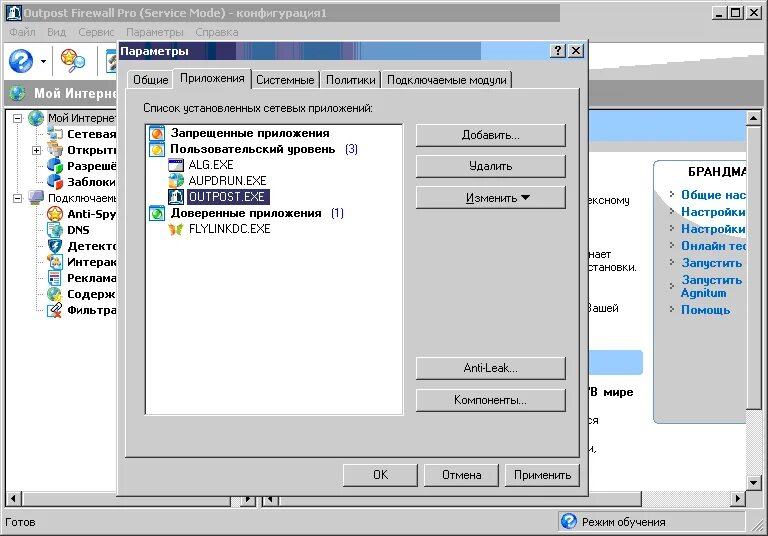Select AUPDRUN.EXE in the list
This screenshot has width=768, height=536.
tap(227, 181)
